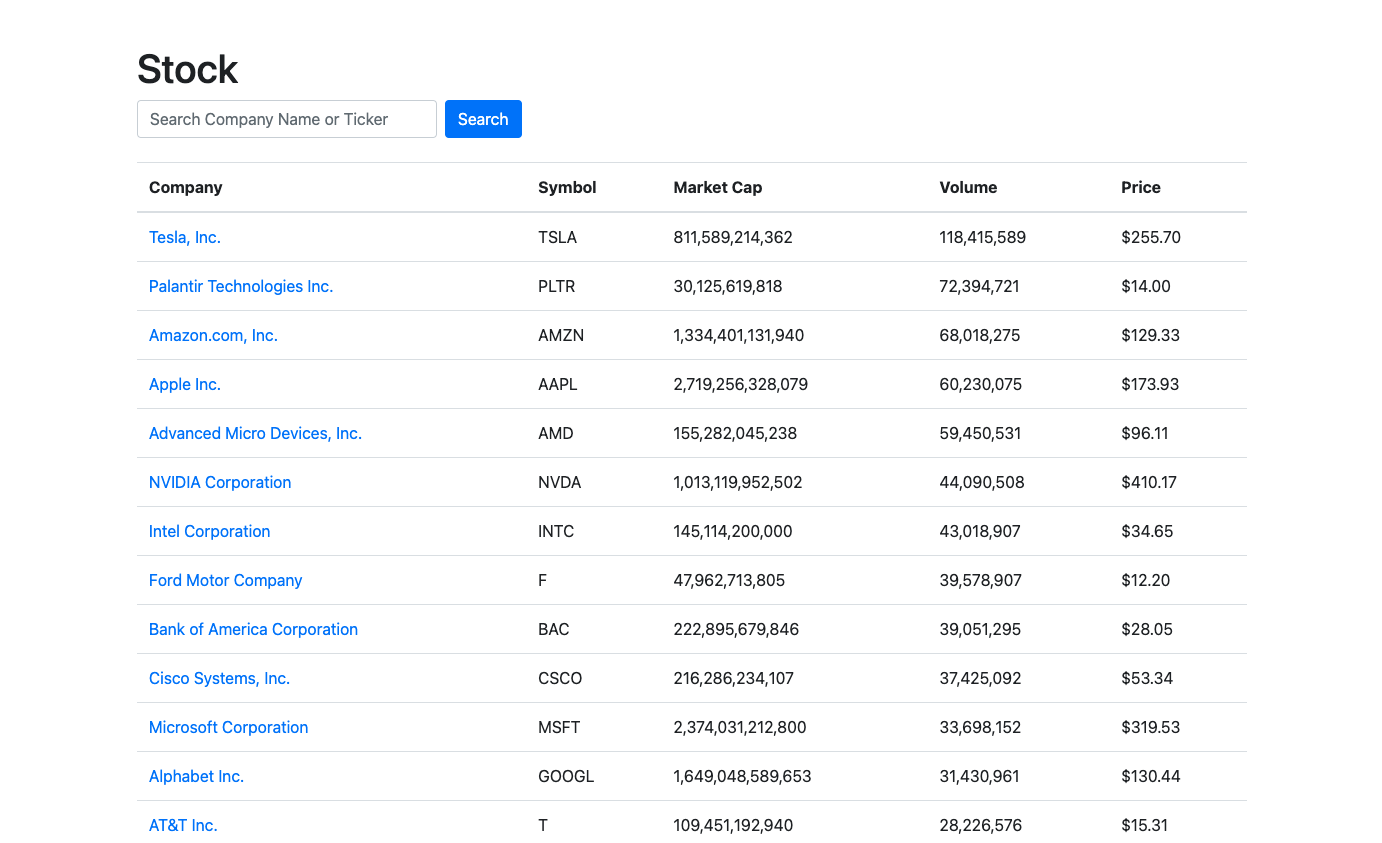
Task: Click the Stock page heading
Action: 188,69
